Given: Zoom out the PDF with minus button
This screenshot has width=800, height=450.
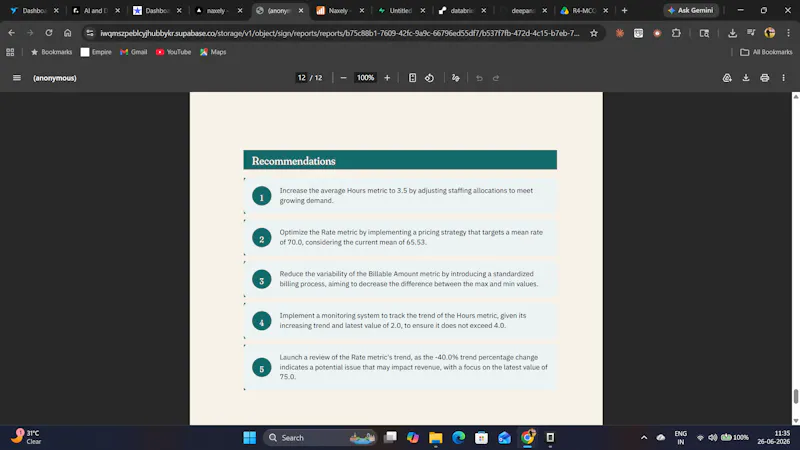Looking at the screenshot, I should 343,78.
